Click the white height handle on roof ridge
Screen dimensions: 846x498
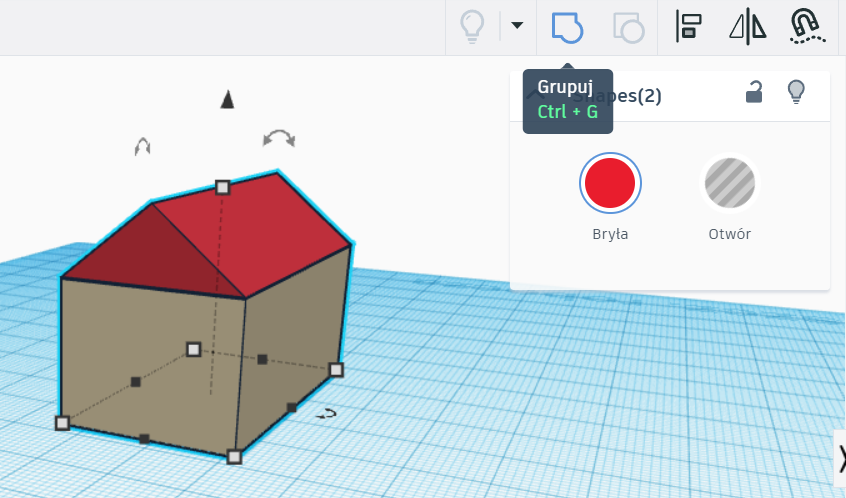(x=222, y=187)
